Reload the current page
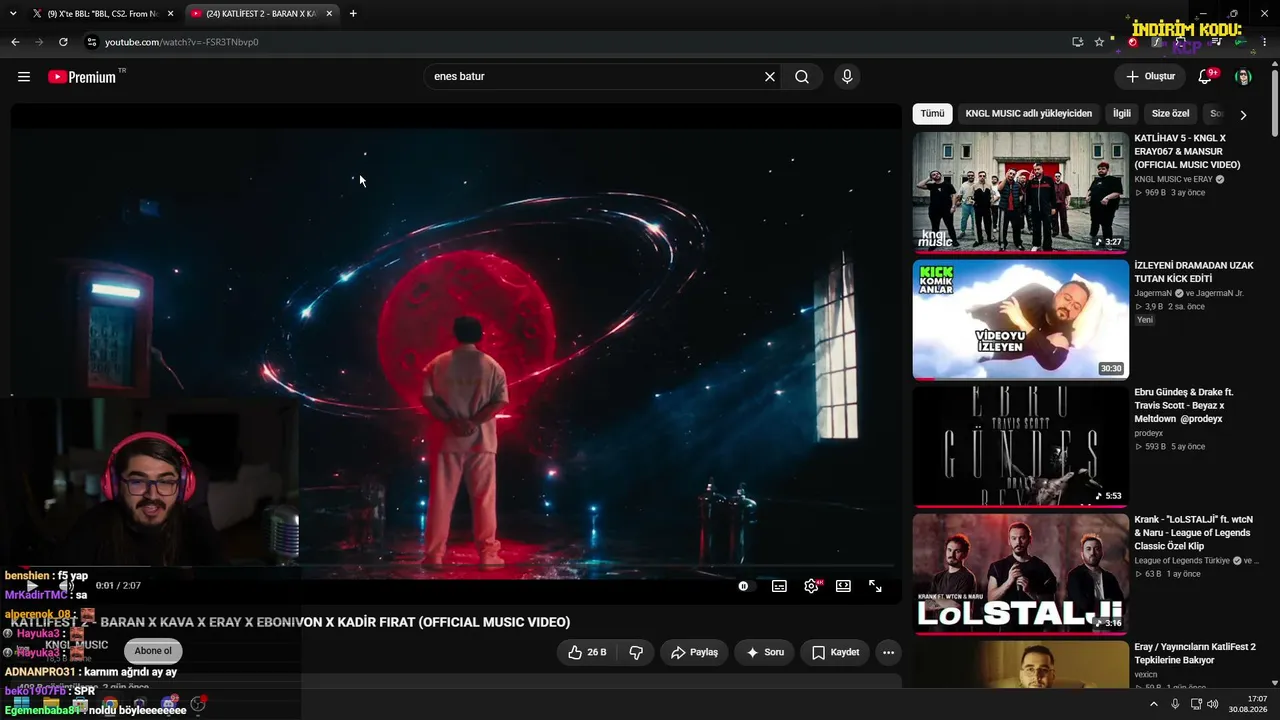The height and width of the screenshot is (720, 1280). tap(63, 42)
